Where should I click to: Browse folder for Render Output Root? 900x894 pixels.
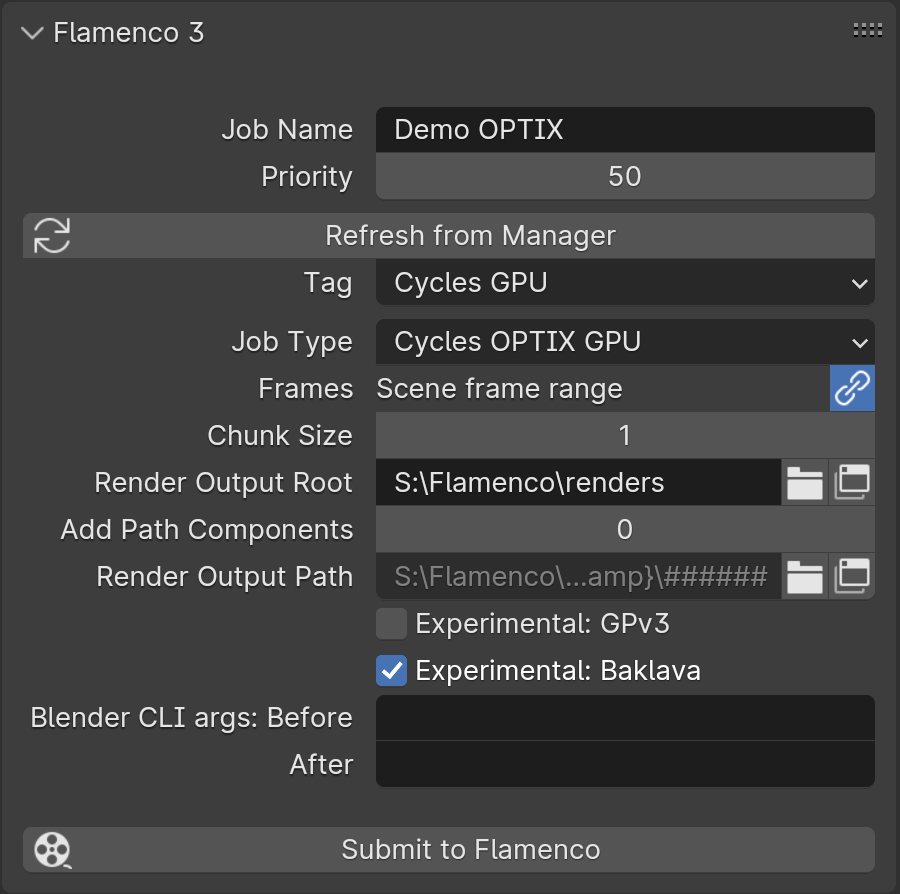click(x=804, y=483)
